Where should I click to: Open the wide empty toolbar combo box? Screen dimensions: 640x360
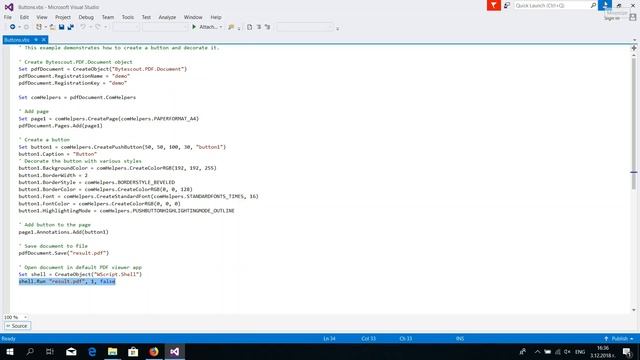point(305,27)
